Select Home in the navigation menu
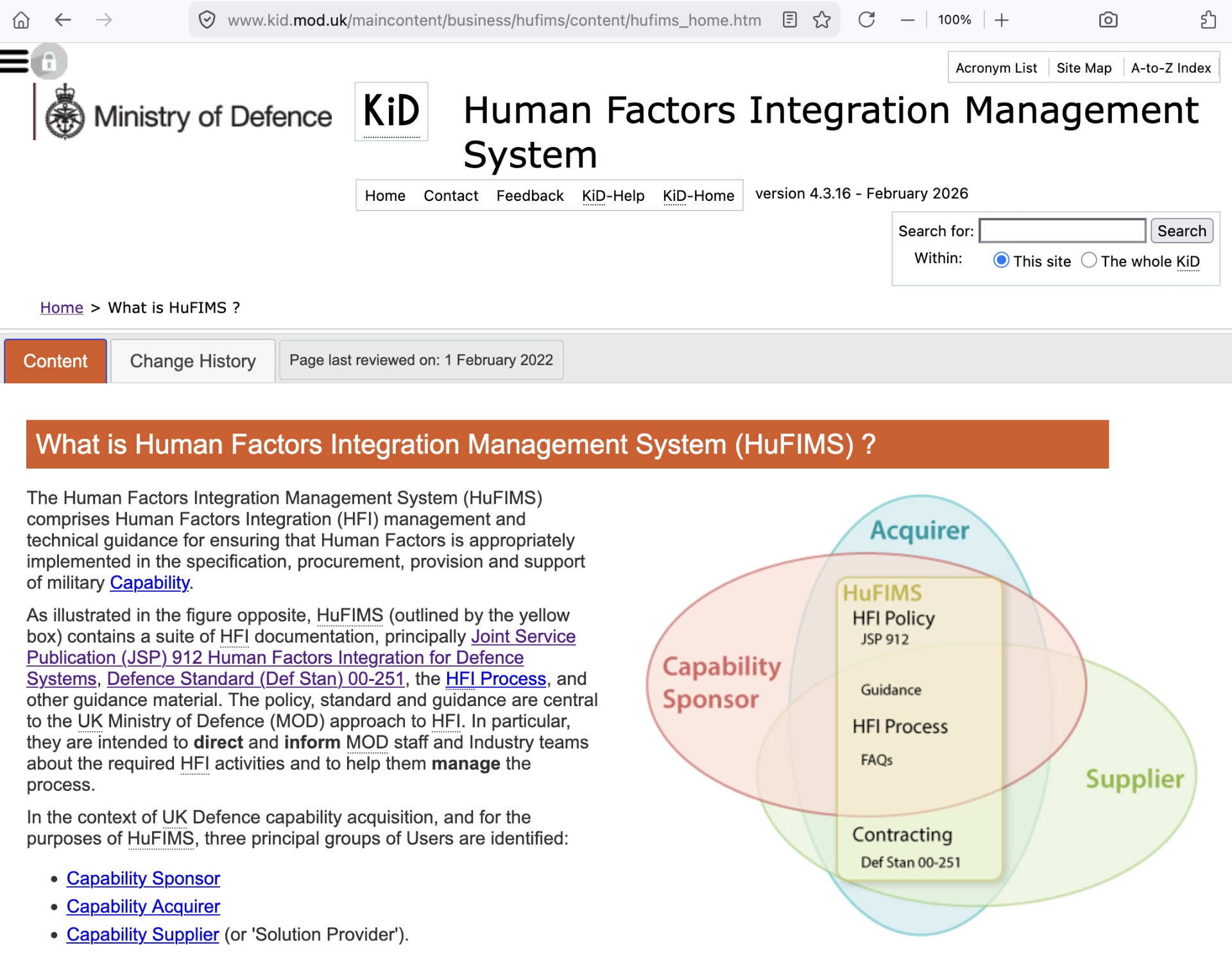The image size is (1232, 968). click(x=385, y=196)
